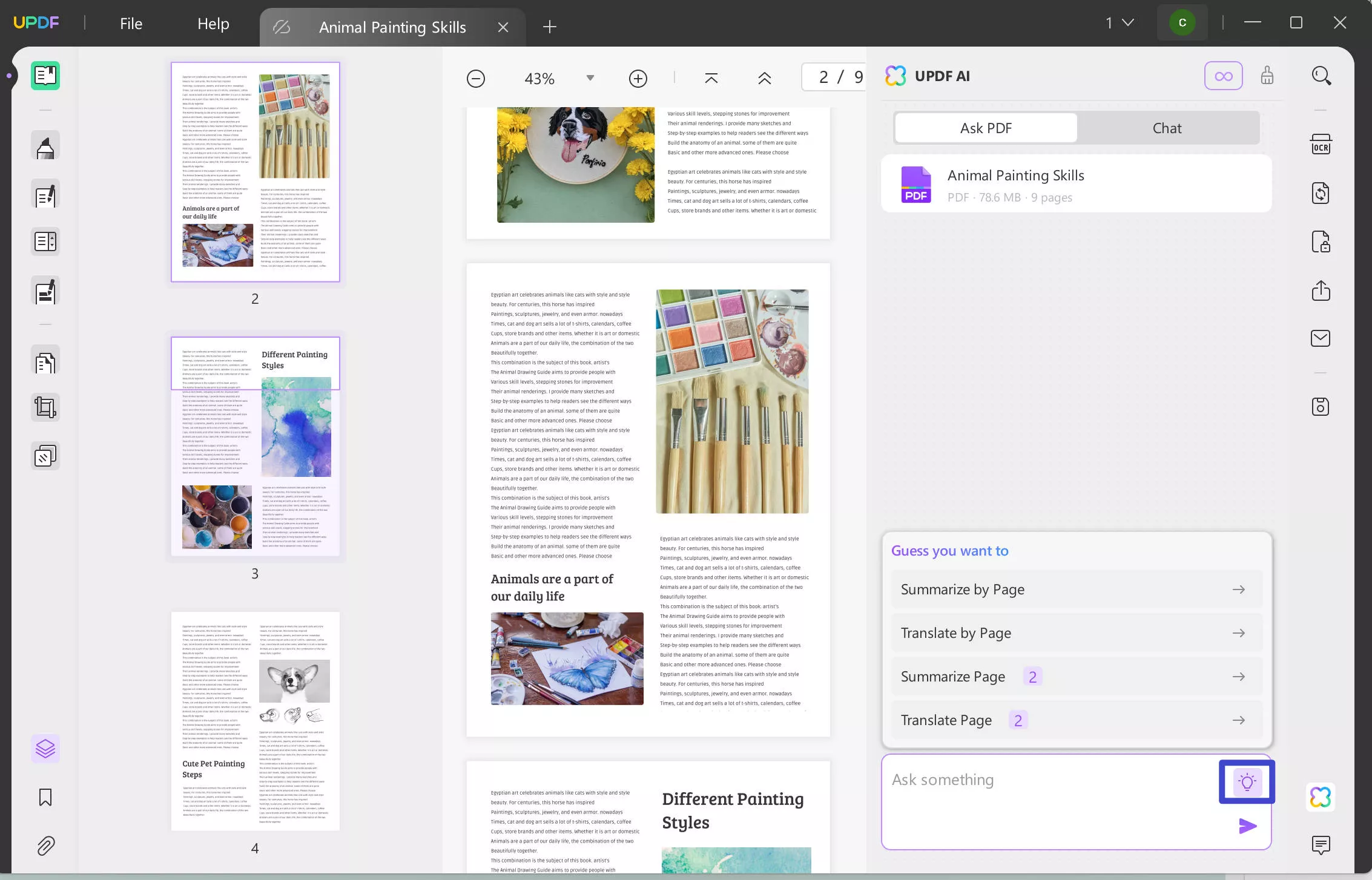Open the search magnifier icon
This screenshot has width=1372, height=880.
(x=1321, y=76)
